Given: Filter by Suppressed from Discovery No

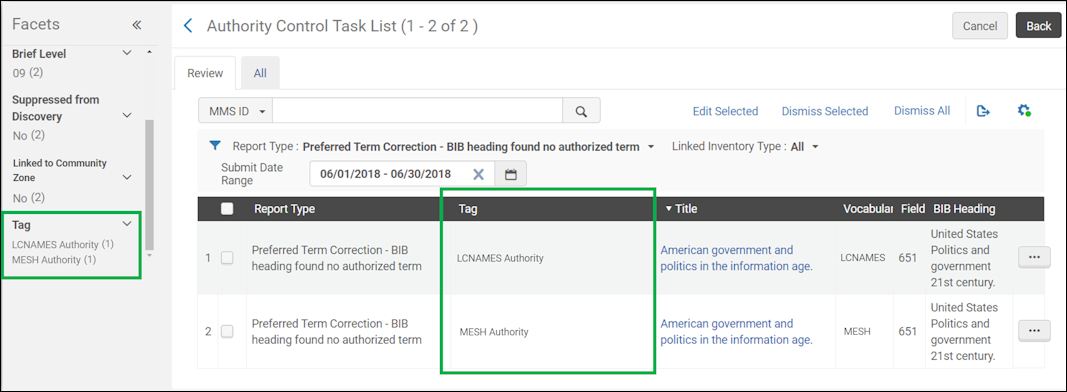Looking at the screenshot, I should (29, 135).
